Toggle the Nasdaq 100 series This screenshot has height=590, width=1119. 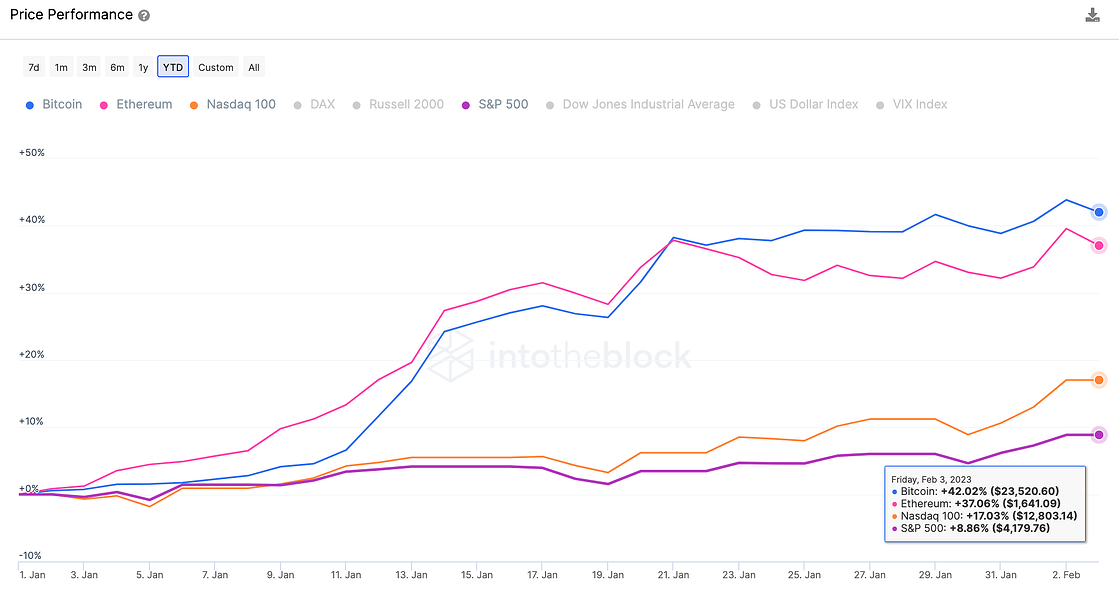pyautogui.click(x=233, y=104)
